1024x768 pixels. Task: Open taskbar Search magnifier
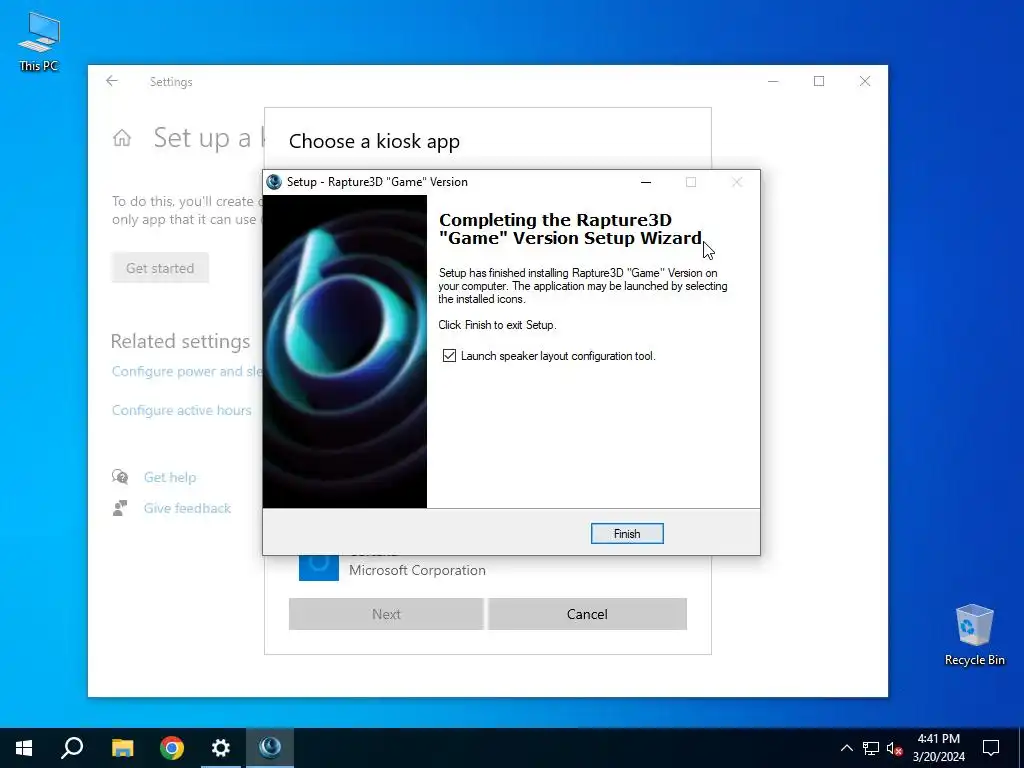72,748
